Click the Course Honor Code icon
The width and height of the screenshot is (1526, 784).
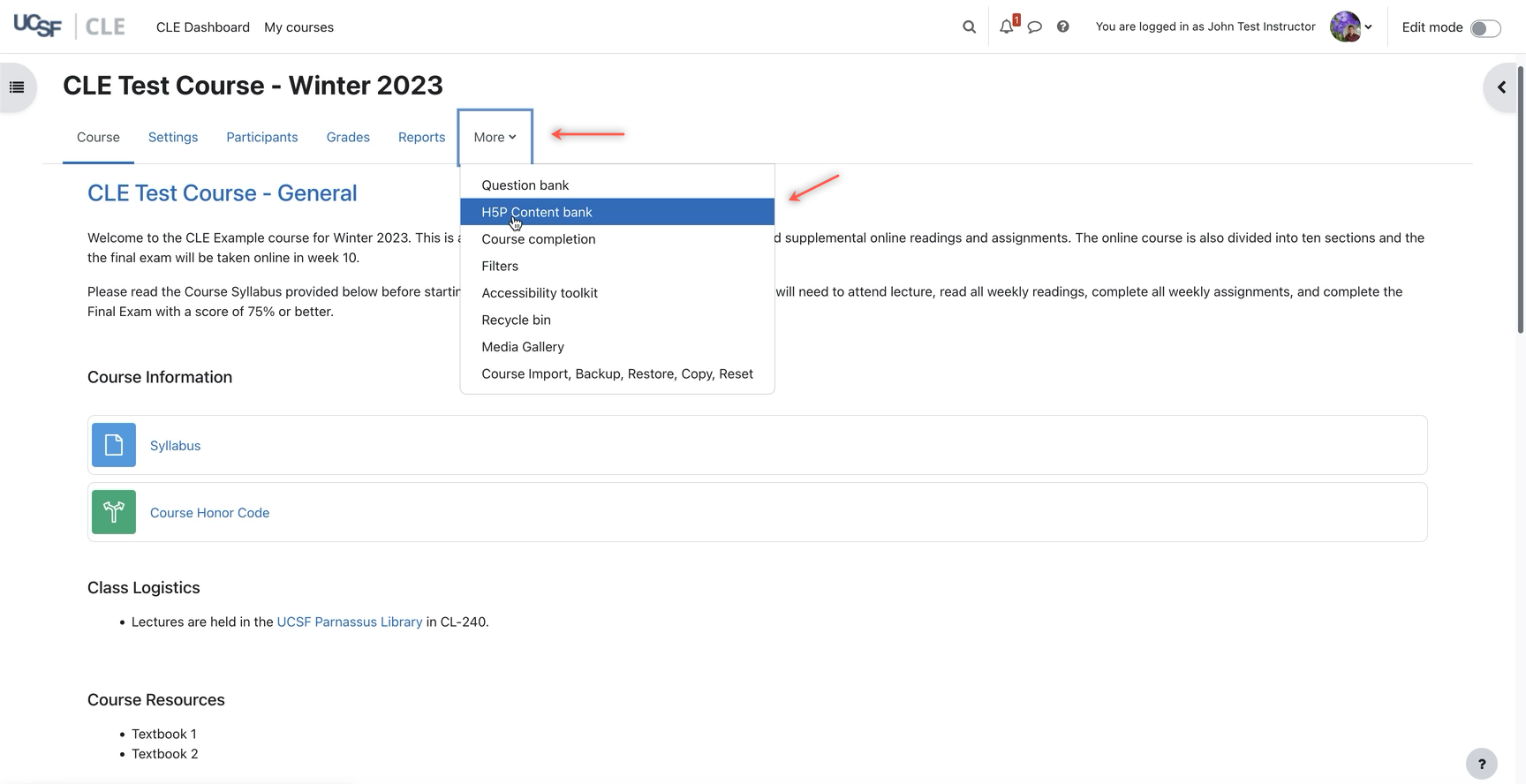coord(114,512)
